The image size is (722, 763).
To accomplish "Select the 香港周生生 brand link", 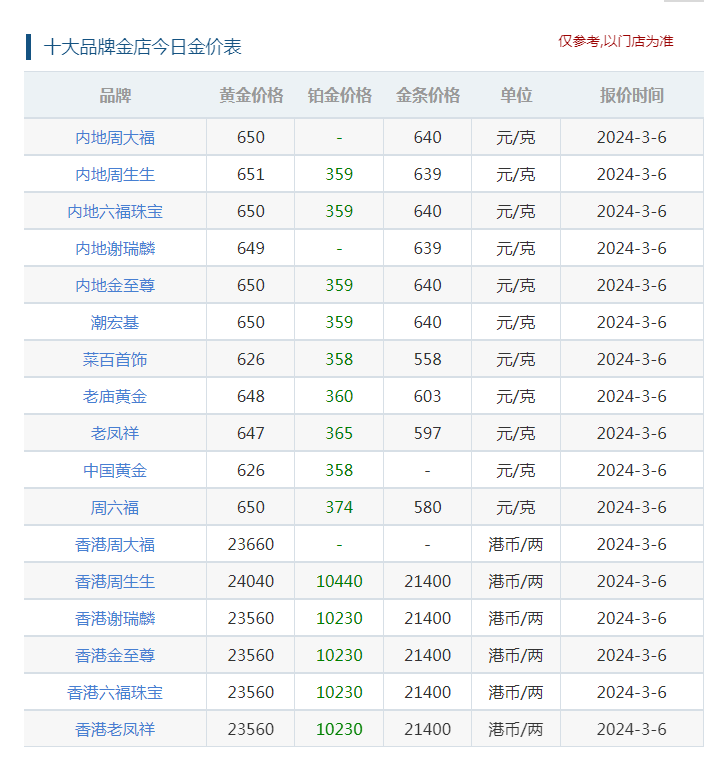I will click(115, 581).
